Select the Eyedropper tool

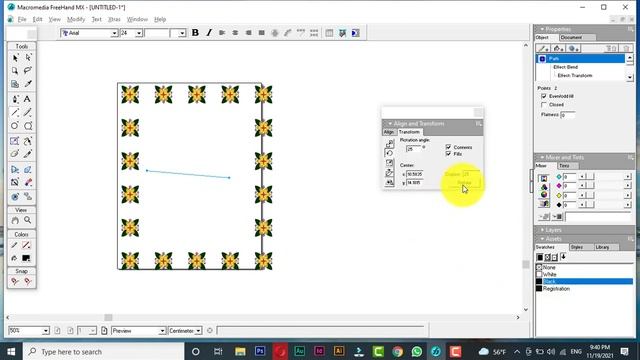click(28, 84)
